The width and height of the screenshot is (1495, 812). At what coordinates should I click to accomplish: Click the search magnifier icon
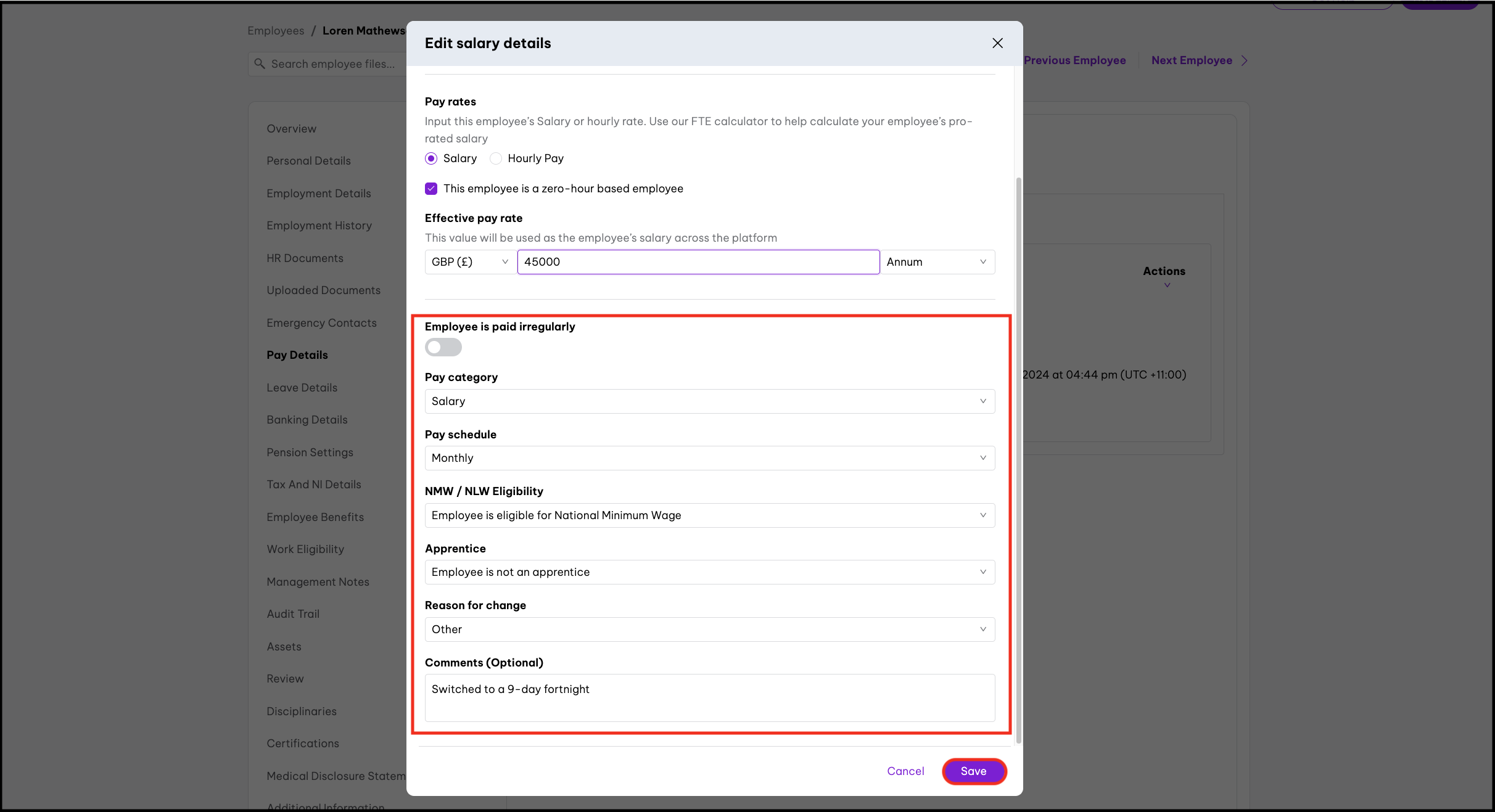point(260,64)
